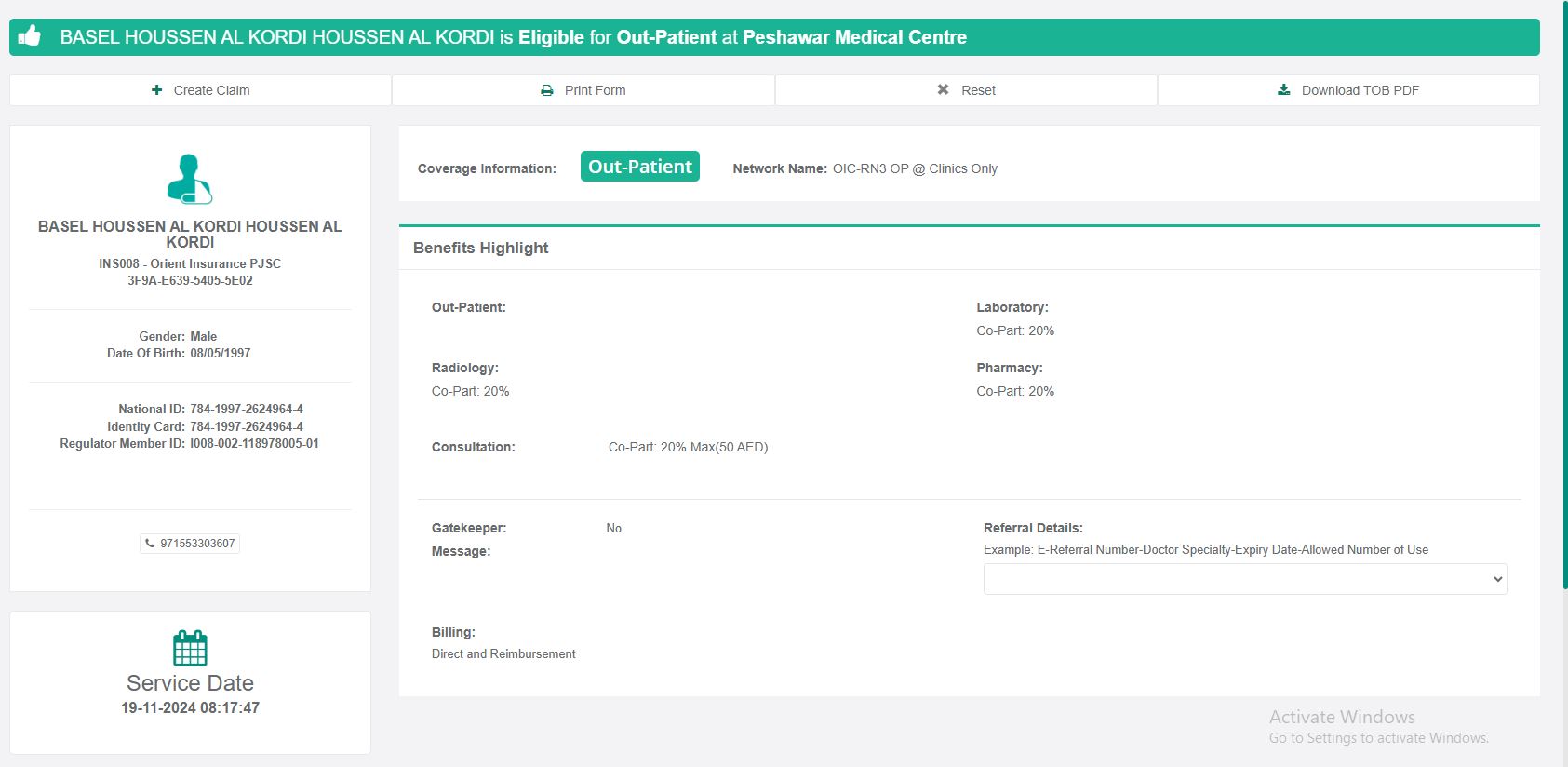Screen dimensions: 1568x767
Task: Click the green eligibility banner message
Action: click(513, 37)
